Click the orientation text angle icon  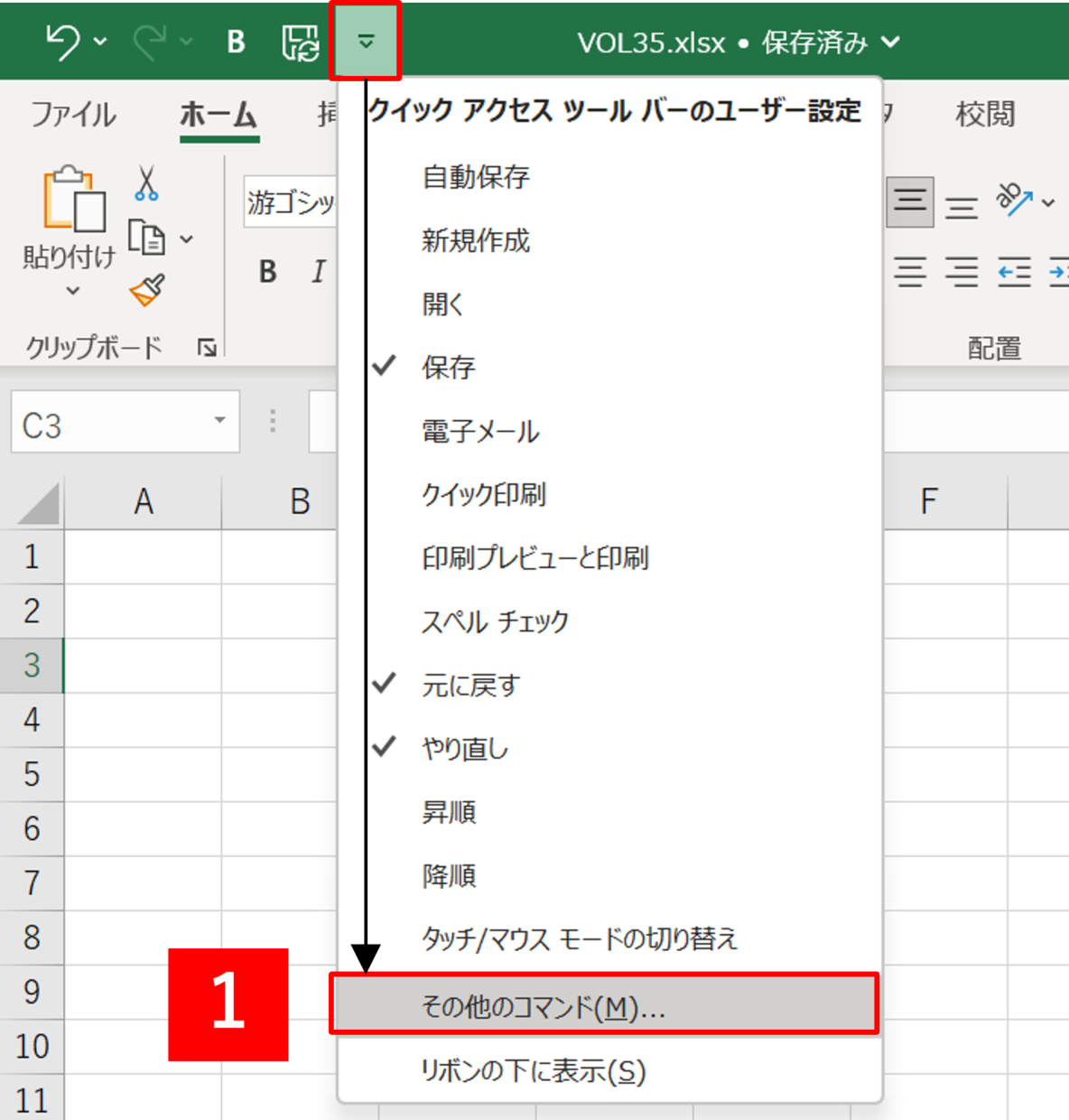[x=1013, y=201]
